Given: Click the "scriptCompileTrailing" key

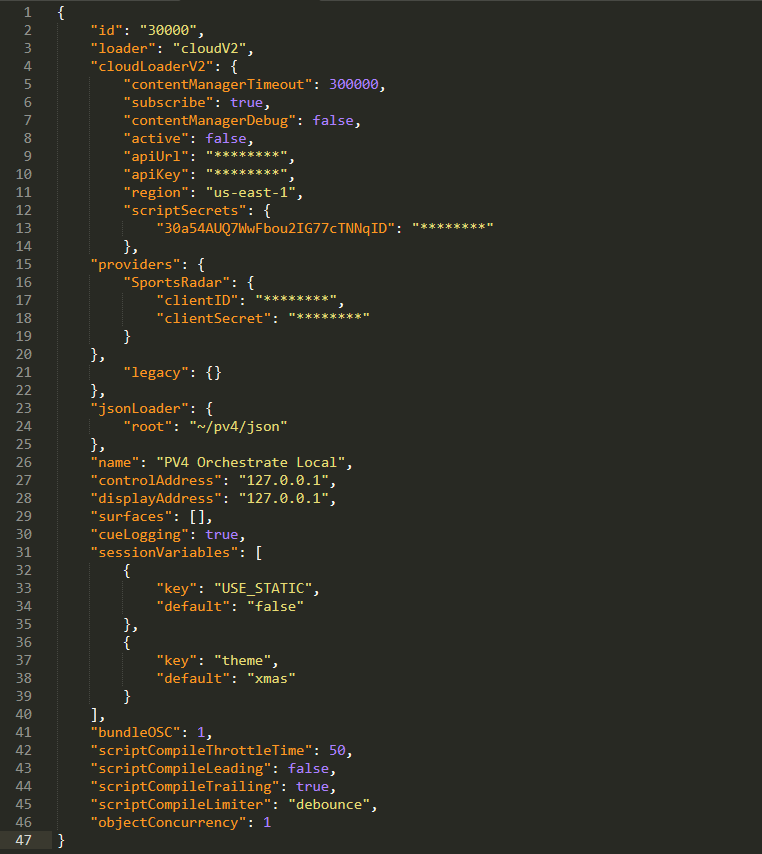Looking at the screenshot, I should [x=185, y=786].
